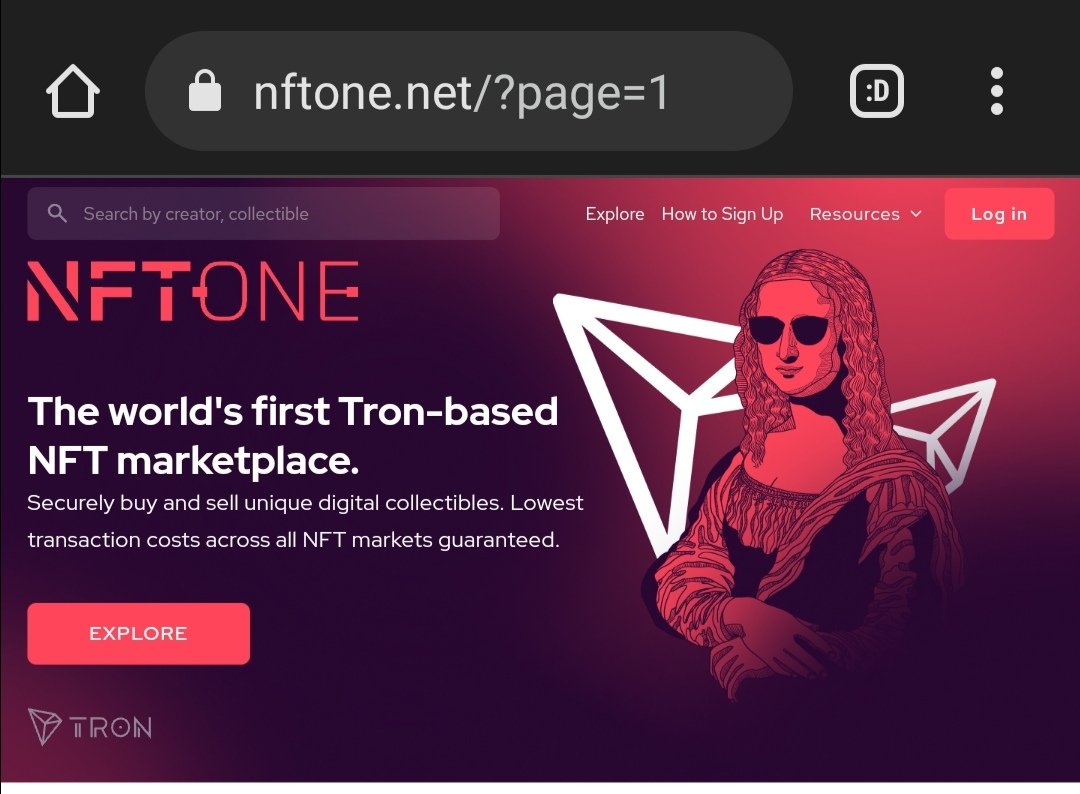The image size is (1080, 794).
Task: Click the Tron-based NFT marketplace headline
Action: point(293,435)
